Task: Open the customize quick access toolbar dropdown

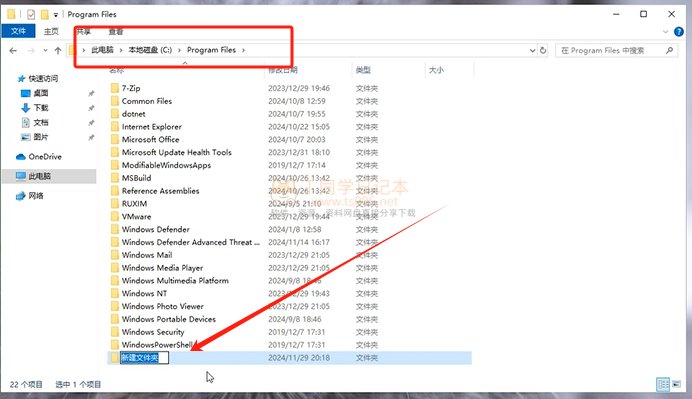Action: point(56,15)
